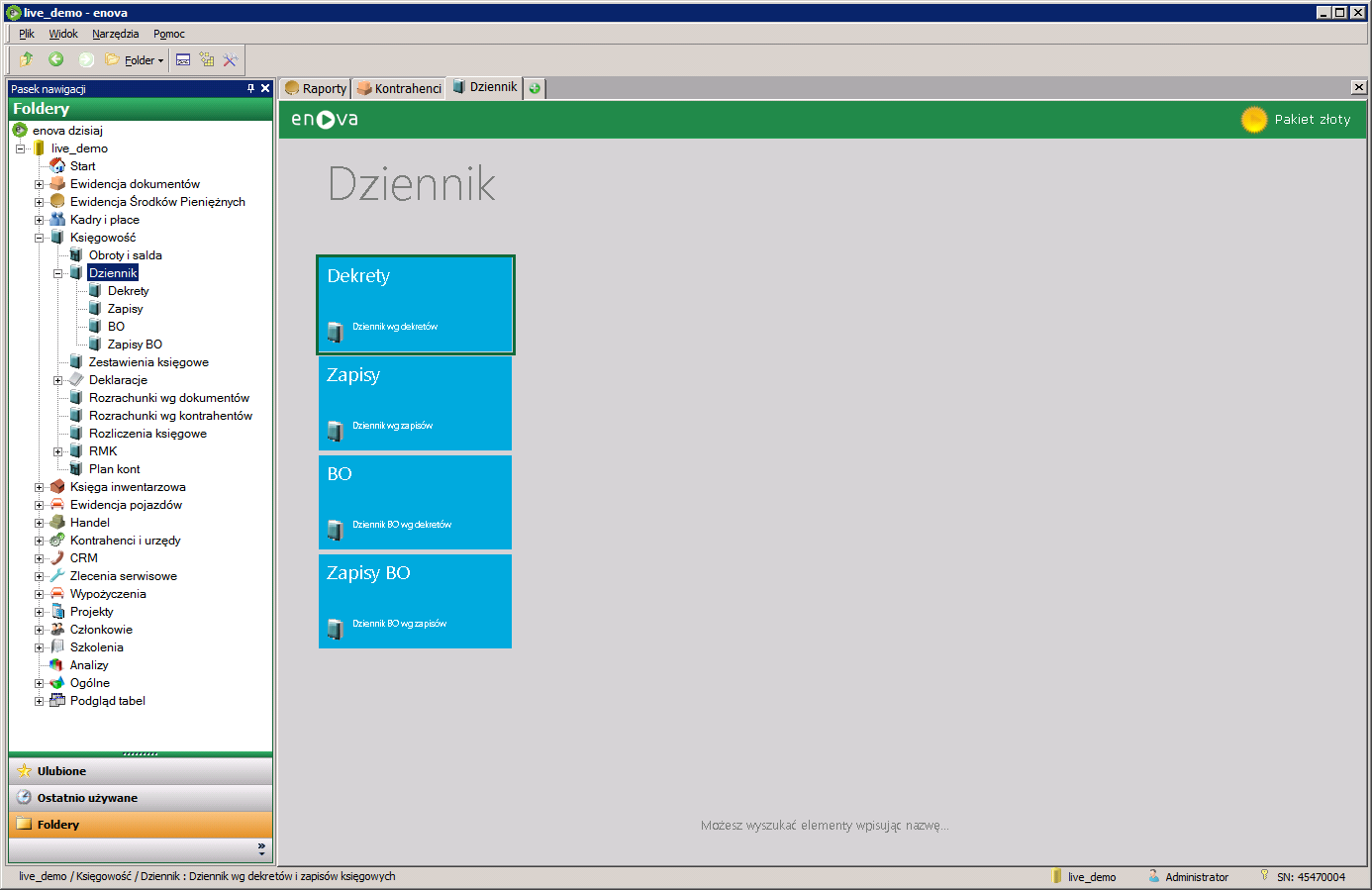1372x890 pixels.
Task: Open the Ostatnio używane section
Action: (141, 798)
